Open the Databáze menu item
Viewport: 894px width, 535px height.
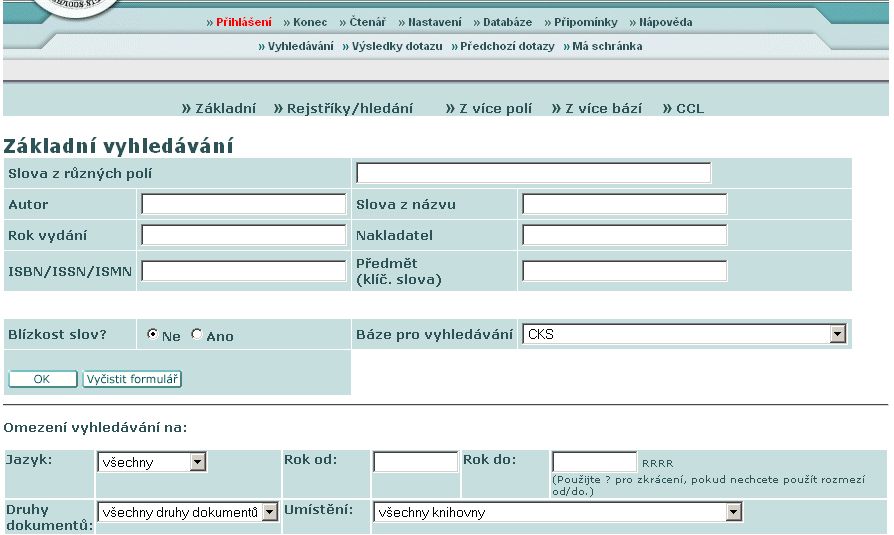507,22
